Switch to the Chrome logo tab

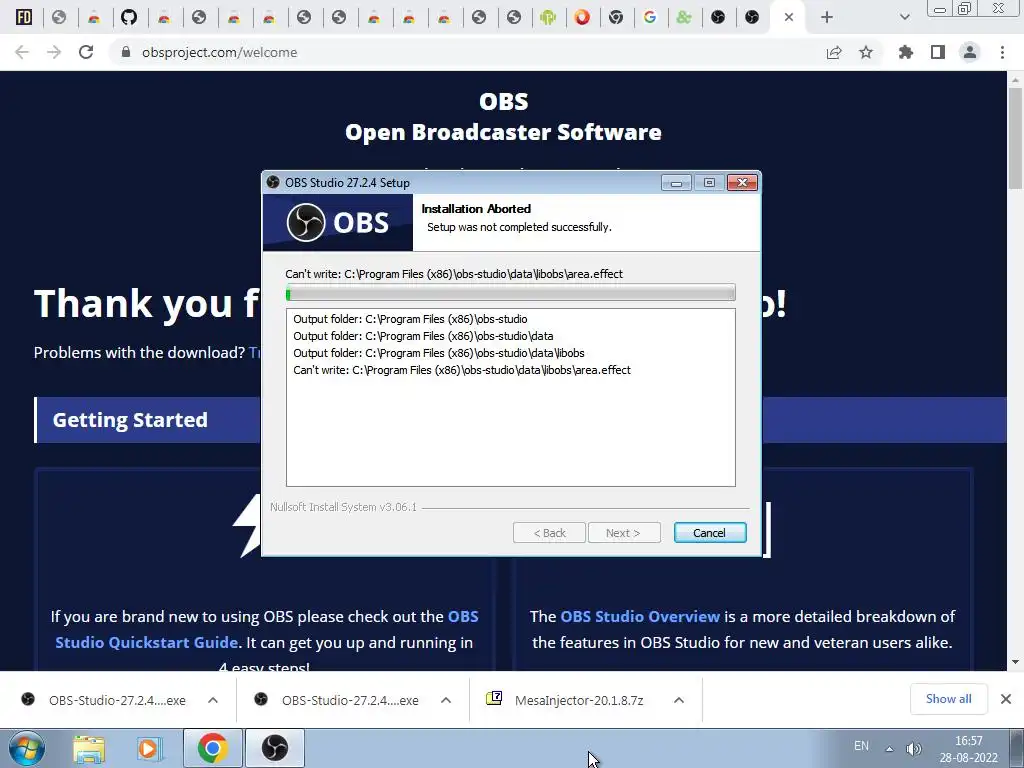(x=616, y=17)
